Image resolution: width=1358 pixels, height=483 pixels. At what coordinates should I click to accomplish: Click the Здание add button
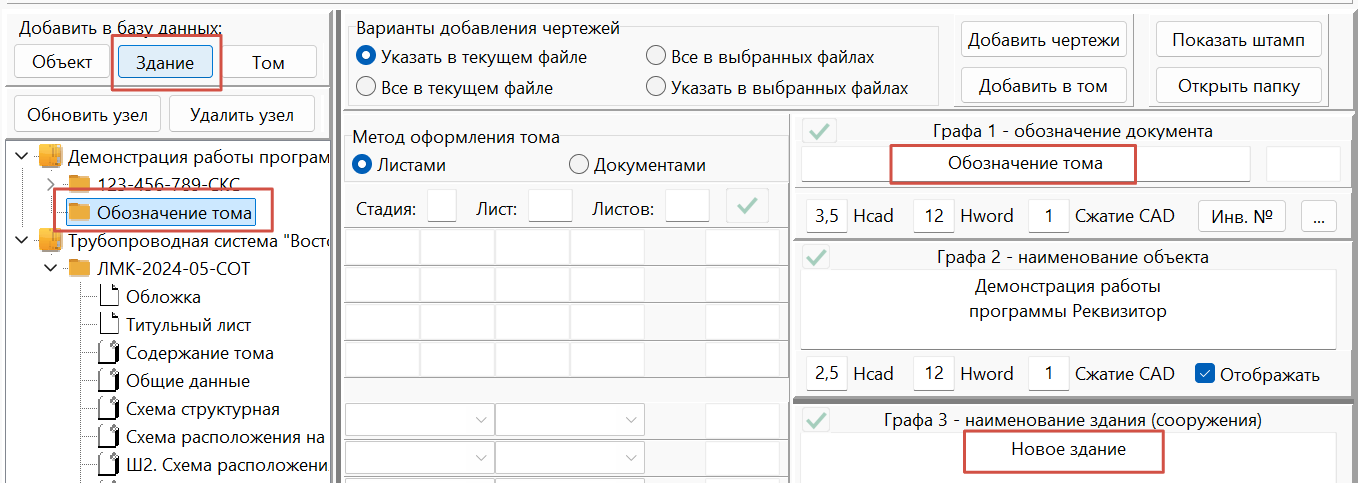click(x=166, y=62)
